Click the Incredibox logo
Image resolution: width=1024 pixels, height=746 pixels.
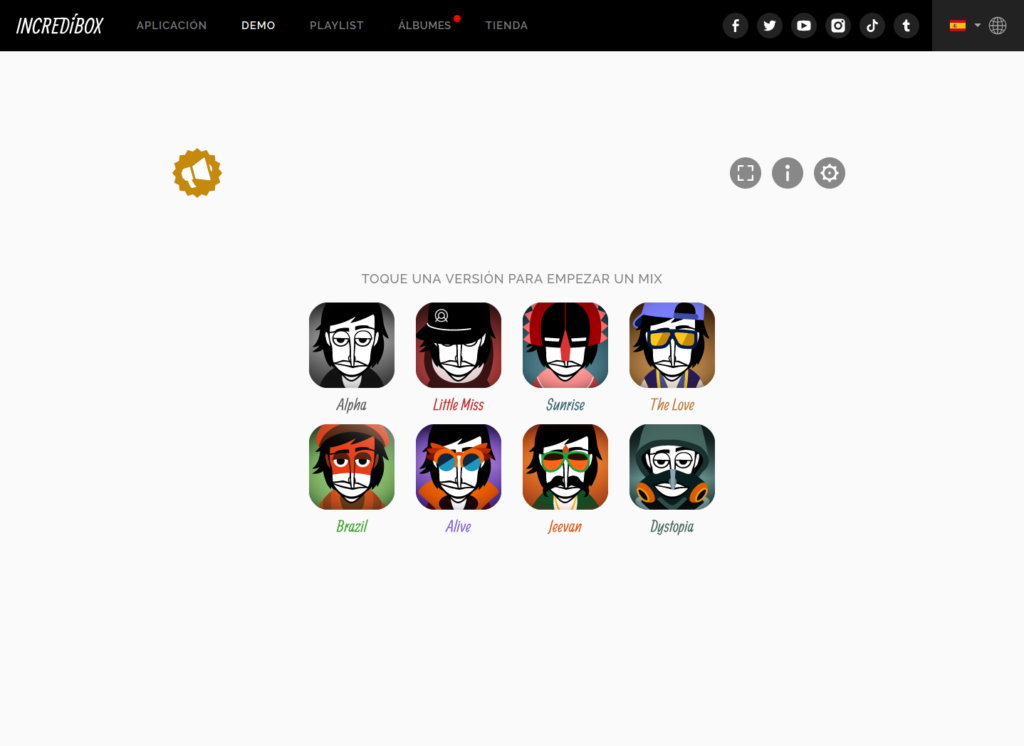coord(59,25)
